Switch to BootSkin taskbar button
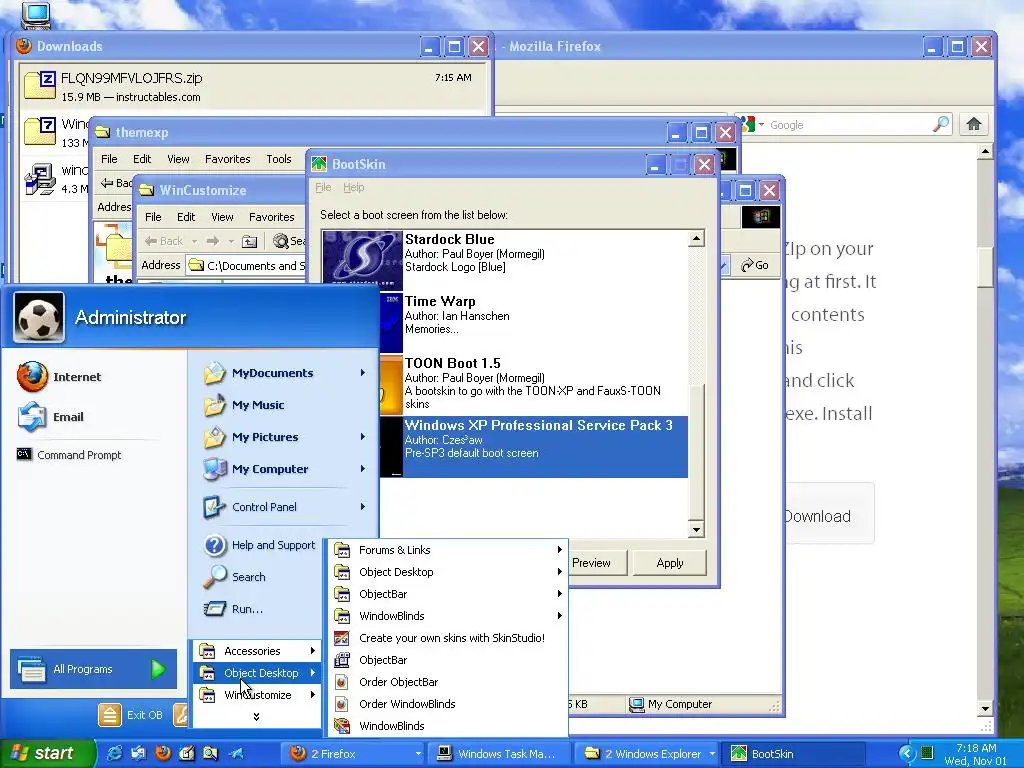 coord(793,754)
